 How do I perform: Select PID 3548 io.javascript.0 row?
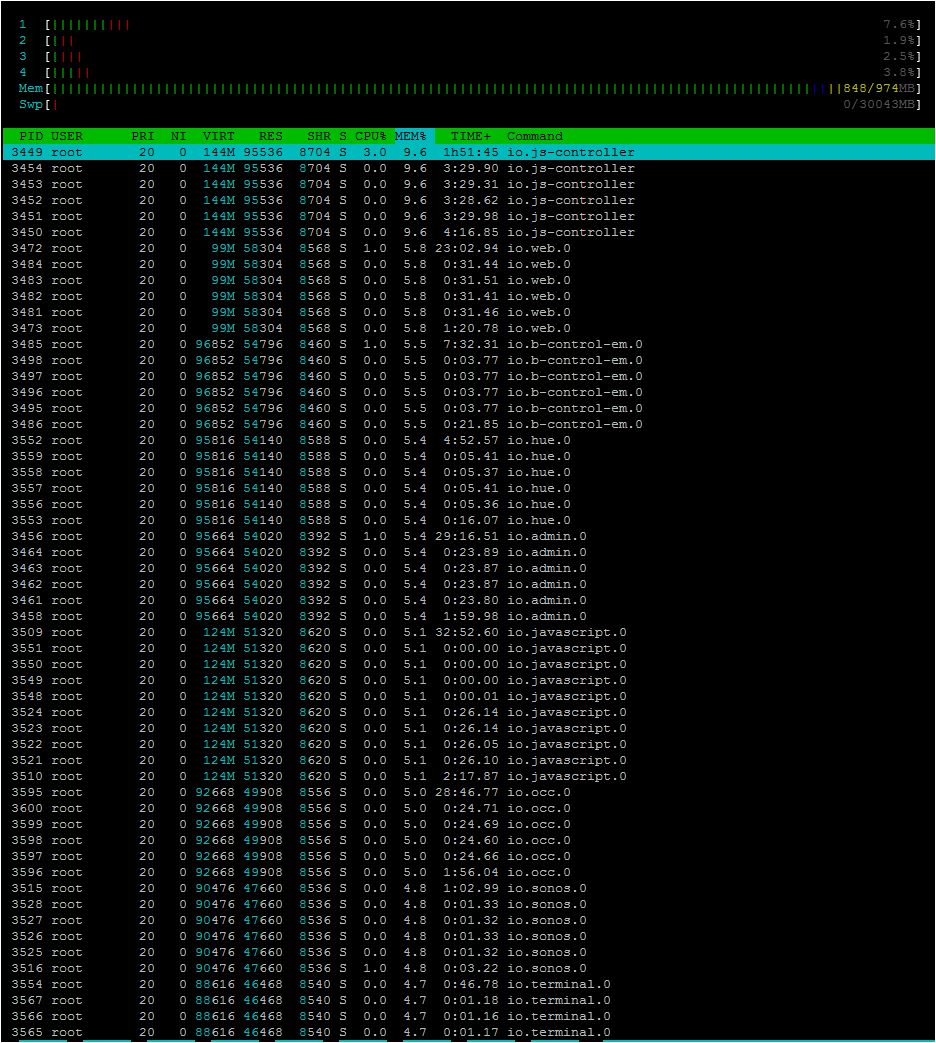coord(468,696)
